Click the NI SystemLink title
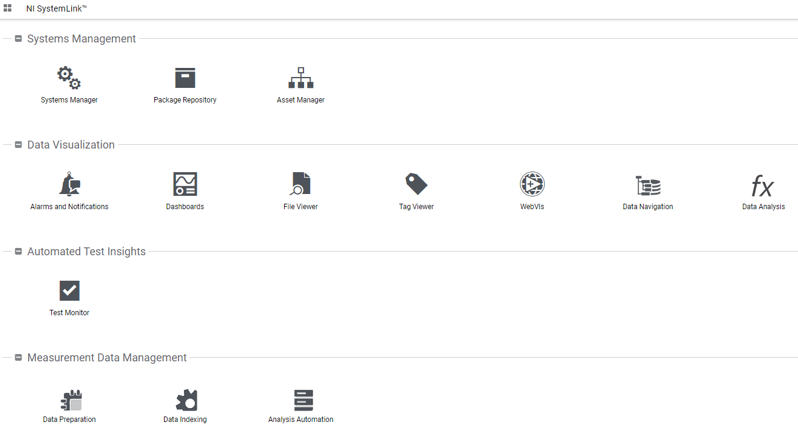Image resolution: width=798 pixels, height=442 pixels. pos(56,9)
